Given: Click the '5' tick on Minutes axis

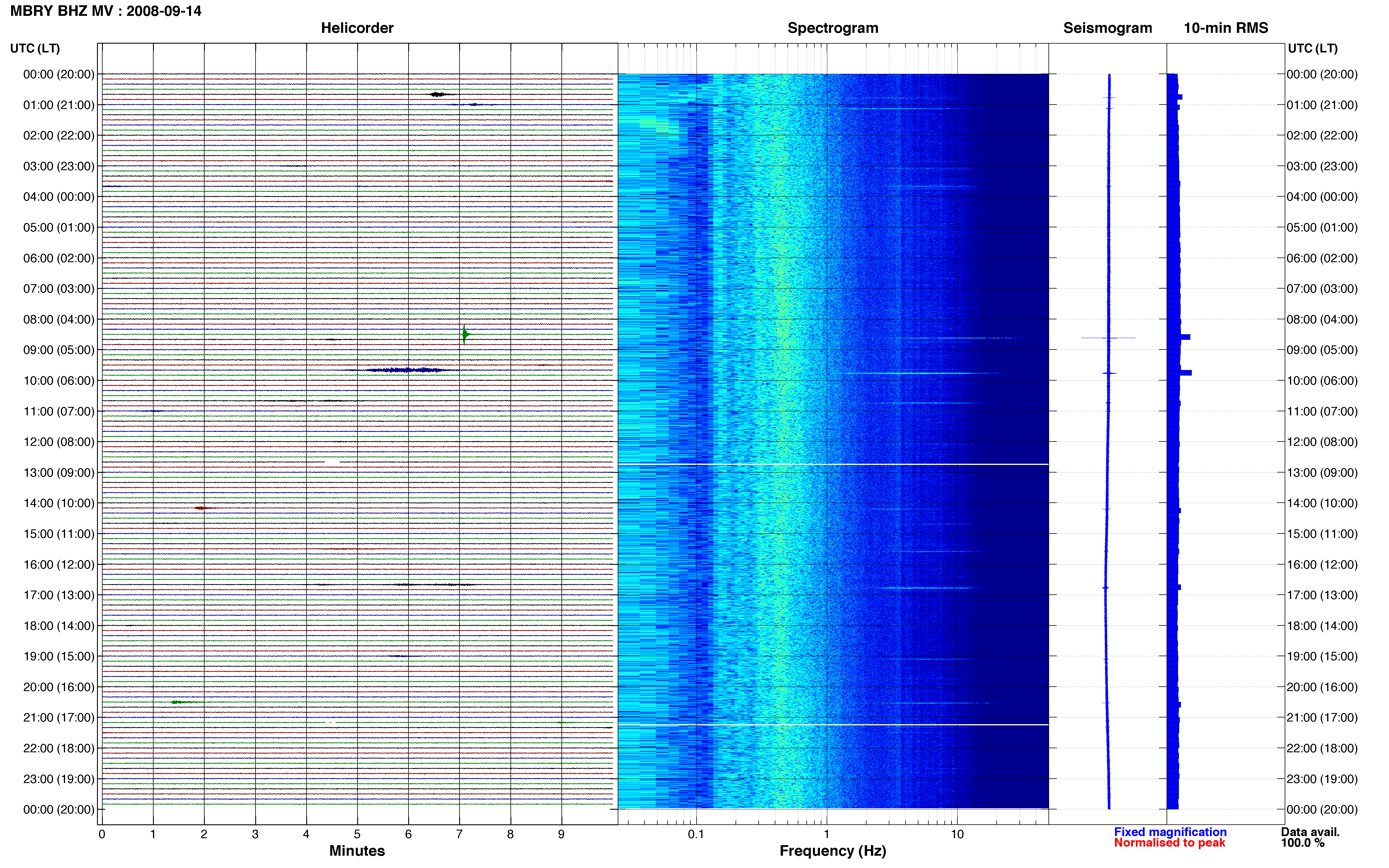Looking at the screenshot, I should (357, 834).
